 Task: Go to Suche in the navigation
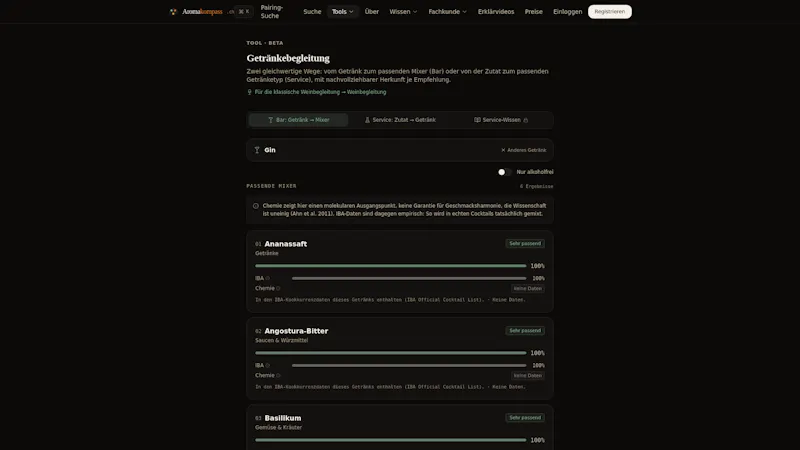312,12
